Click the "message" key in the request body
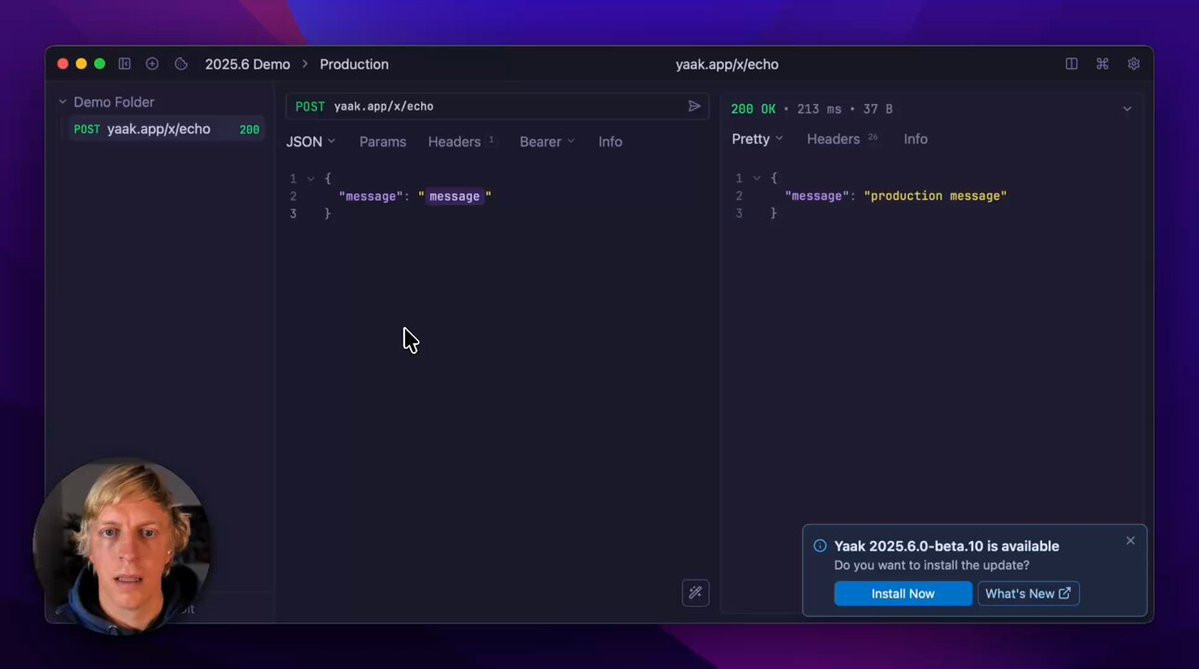 [370, 196]
